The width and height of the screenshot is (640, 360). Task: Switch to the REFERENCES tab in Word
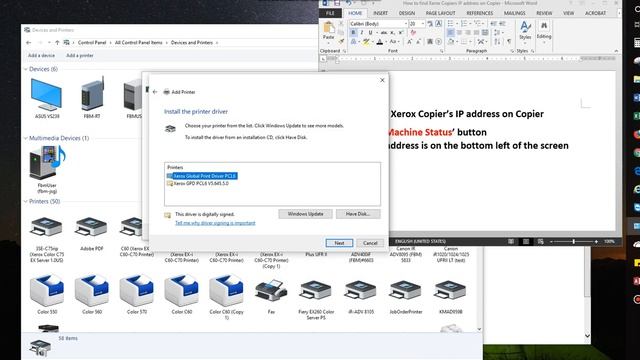480,13
